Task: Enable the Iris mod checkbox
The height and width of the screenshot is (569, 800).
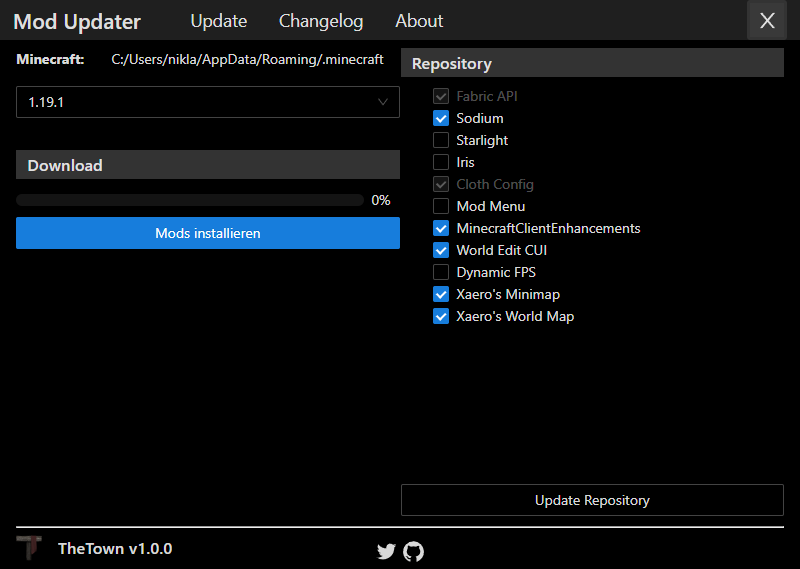Action: (441, 162)
